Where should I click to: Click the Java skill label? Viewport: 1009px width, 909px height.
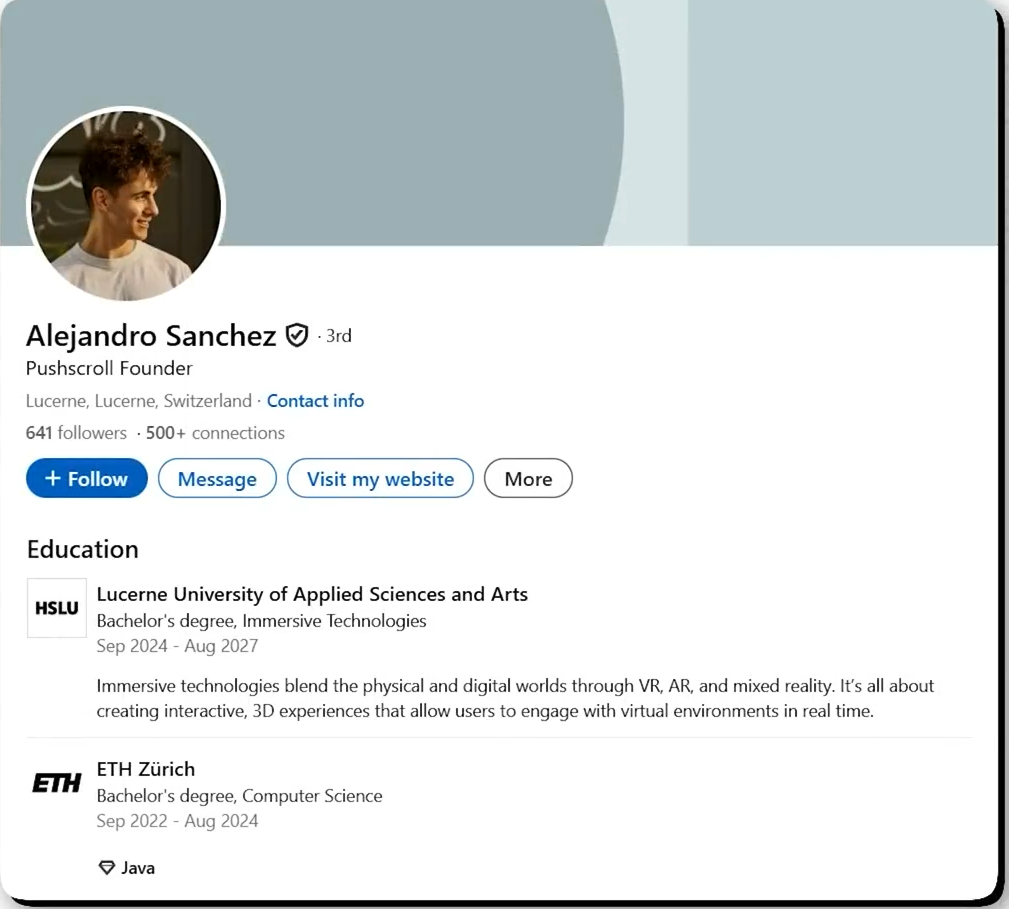tap(138, 868)
